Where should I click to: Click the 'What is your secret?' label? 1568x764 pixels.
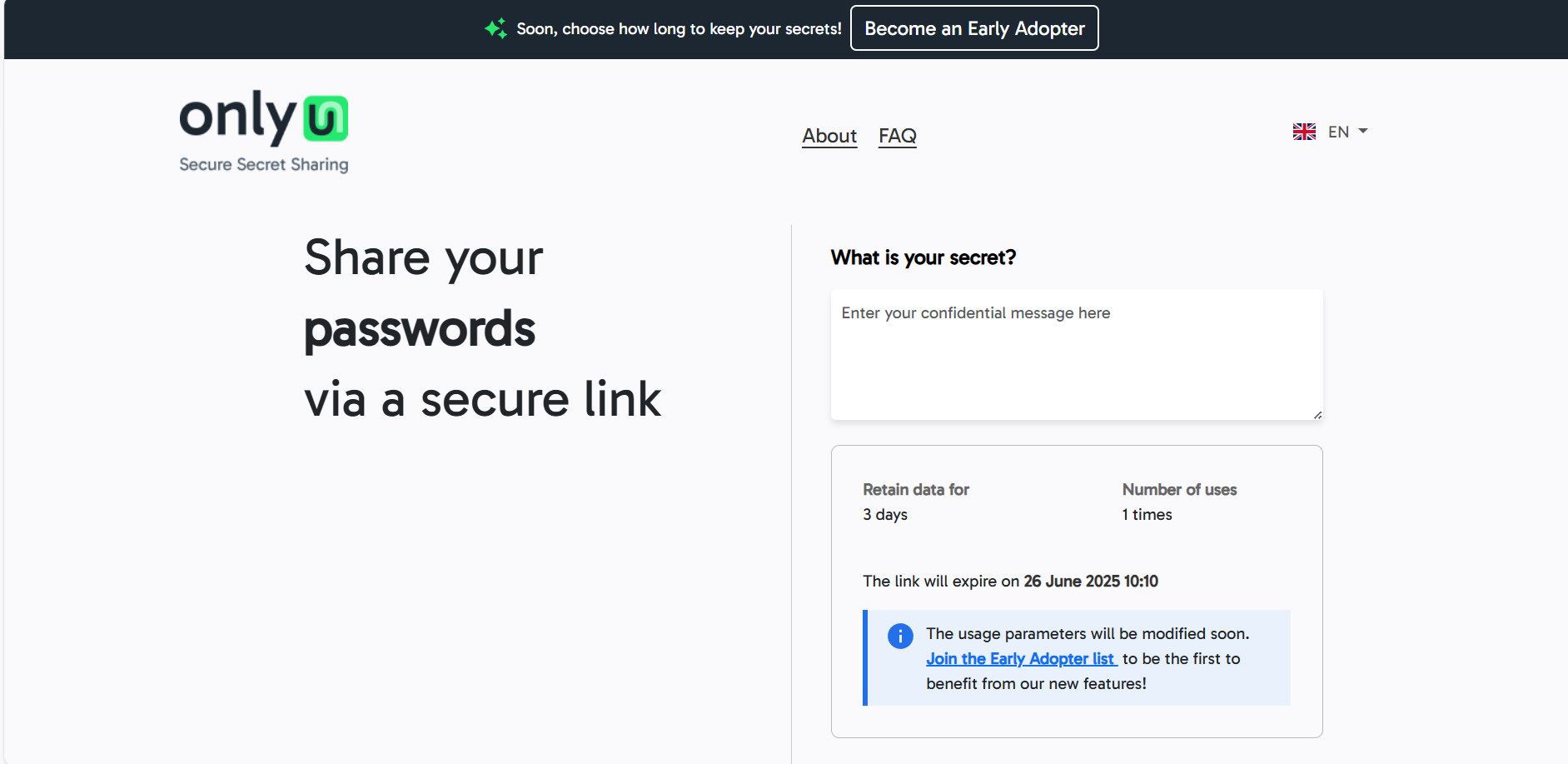point(923,257)
